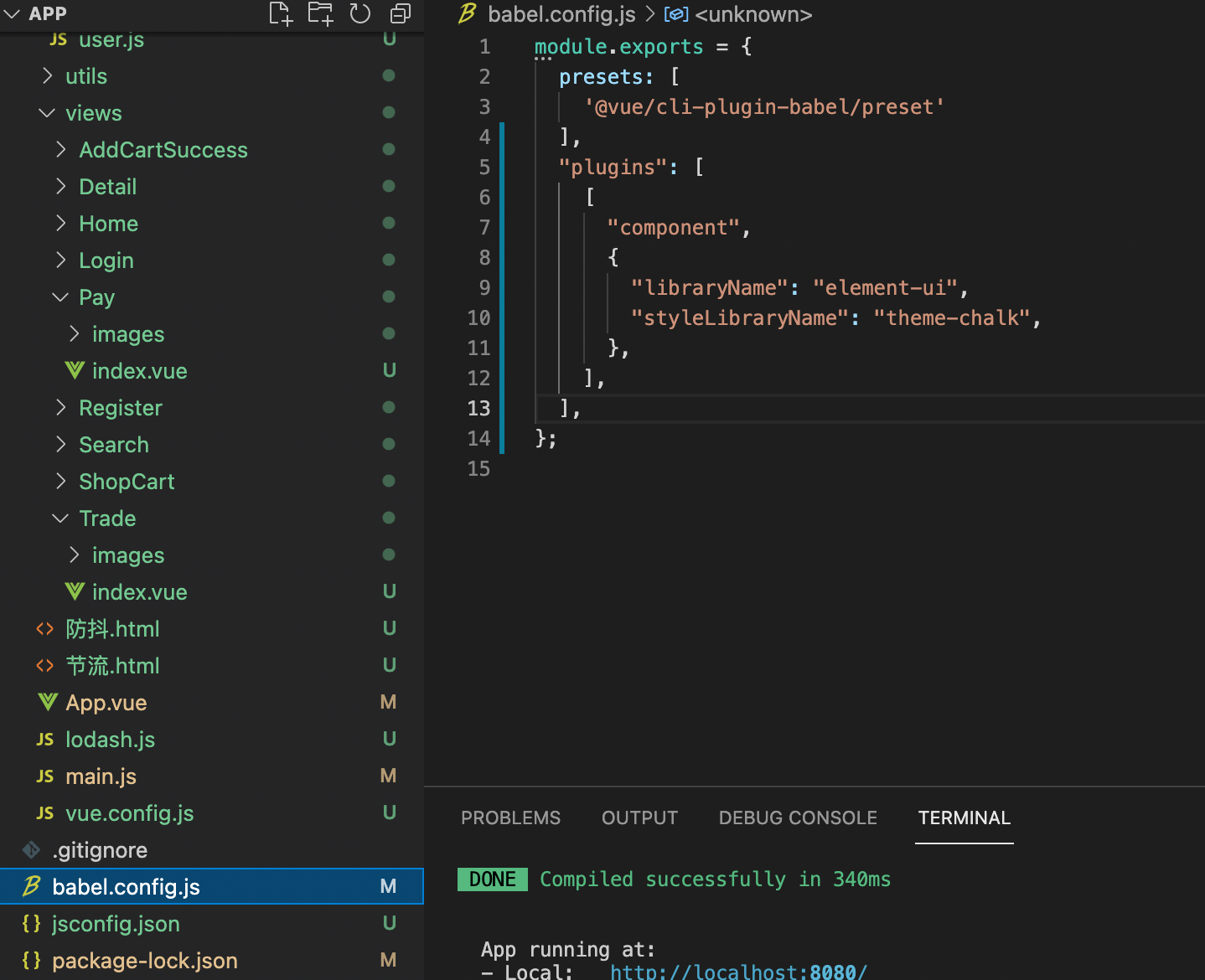Click the braces icon beside jsconfig.json

32,924
